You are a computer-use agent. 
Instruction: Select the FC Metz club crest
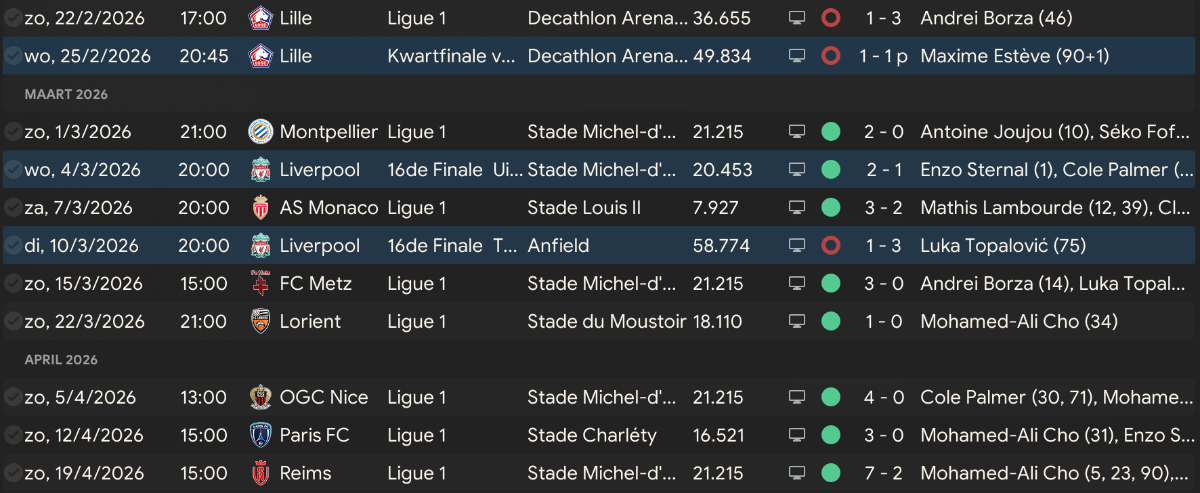point(260,284)
